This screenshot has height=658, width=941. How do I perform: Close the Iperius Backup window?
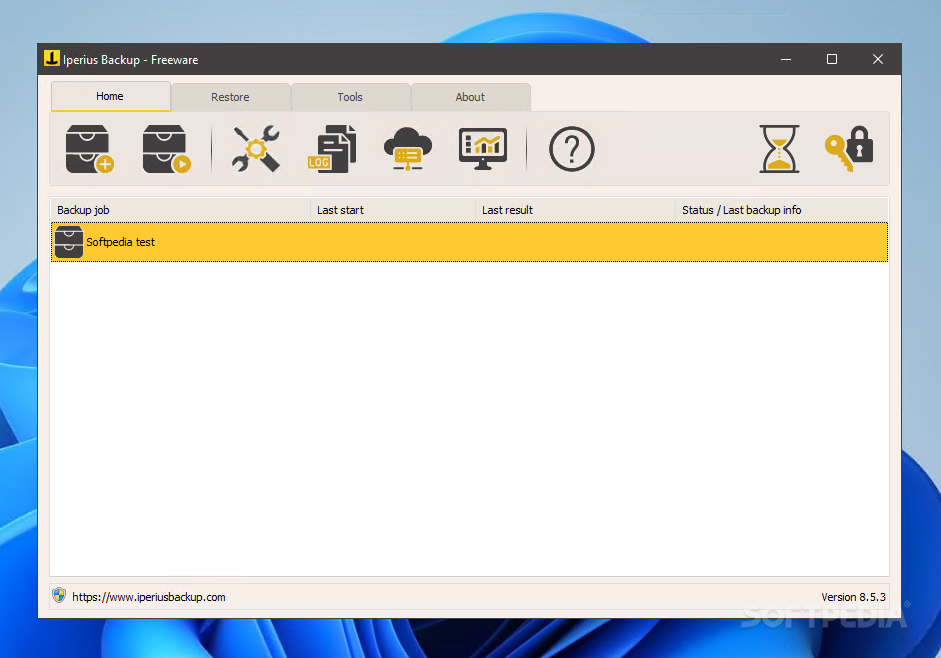pyautogui.click(x=877, y=59)
